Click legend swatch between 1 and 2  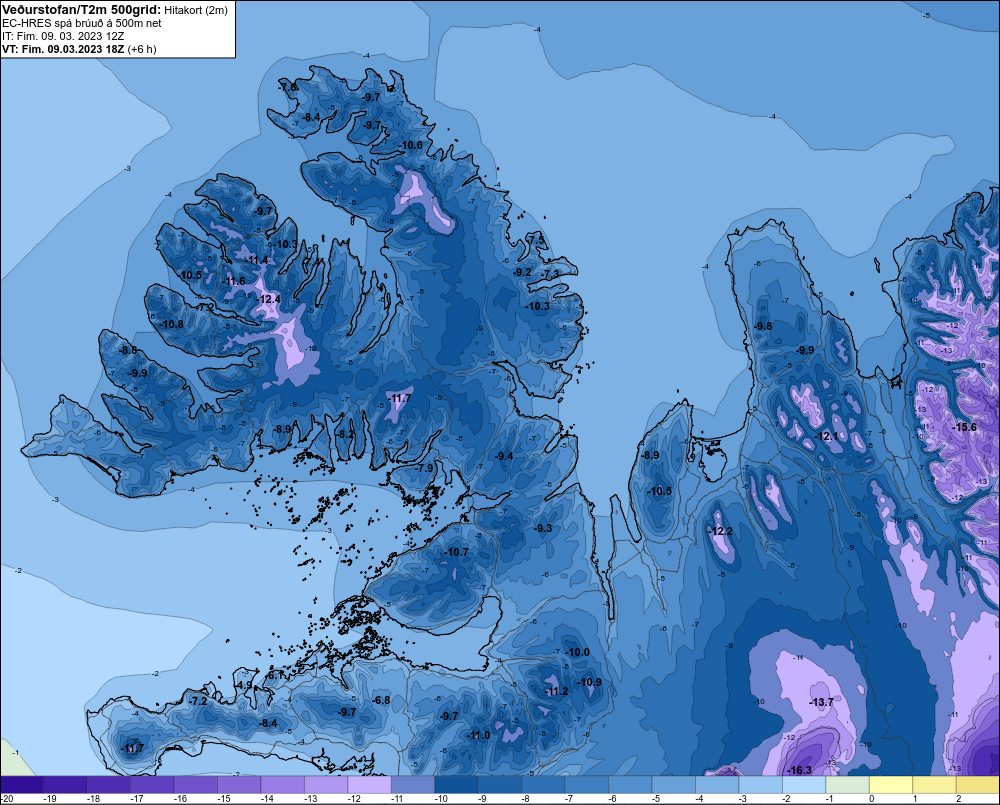[x=934, y=785]
